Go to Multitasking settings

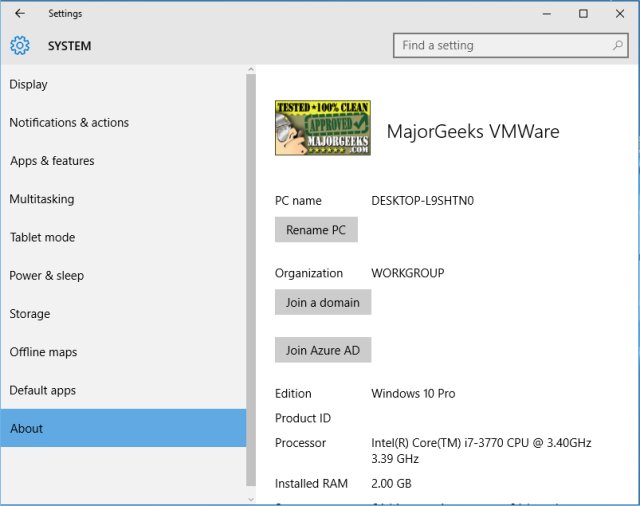click(123, 199)
